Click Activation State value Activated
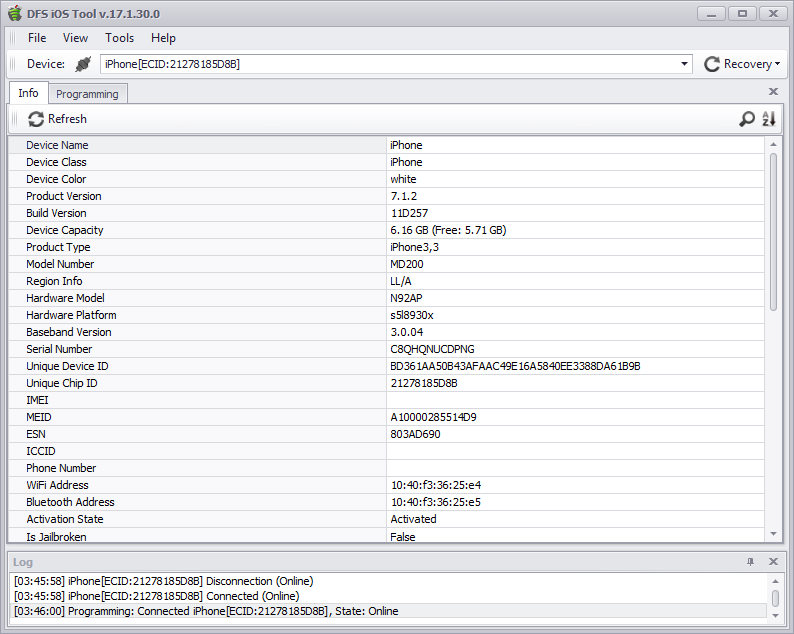Screen dimensions: 794x634 413,519
